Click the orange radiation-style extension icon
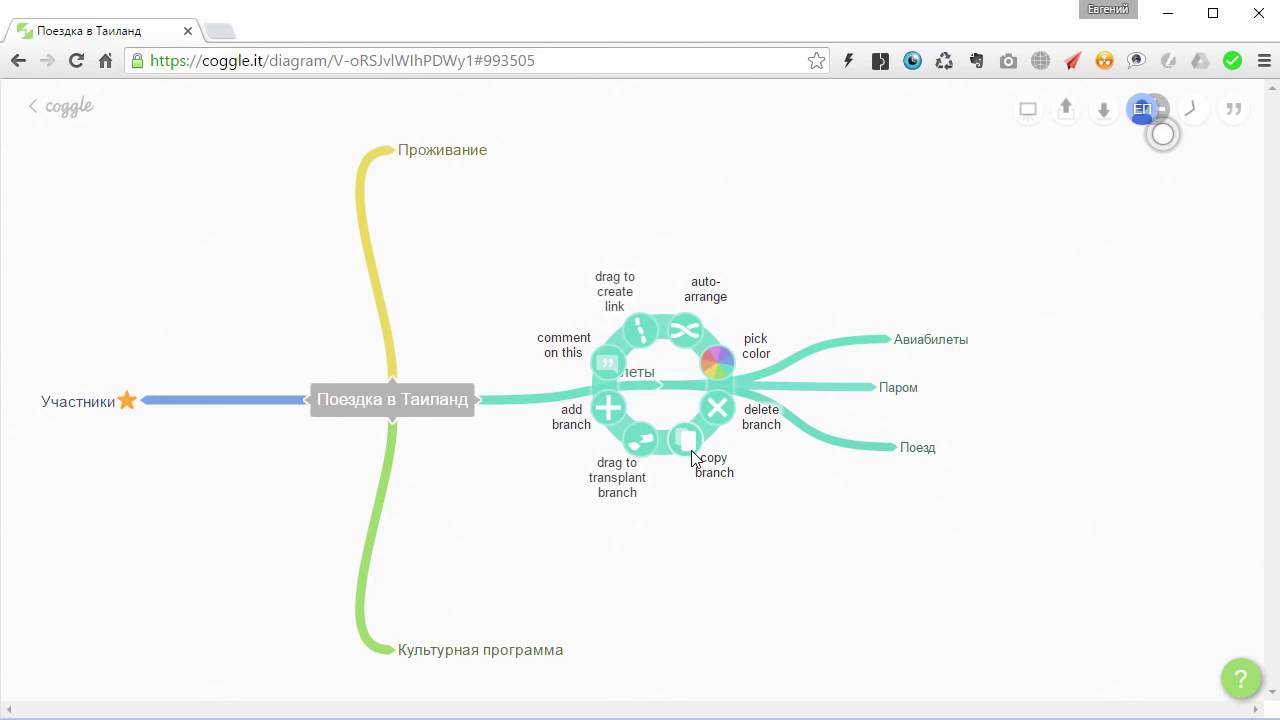 pyautogui.click(x=1104, y=61)
